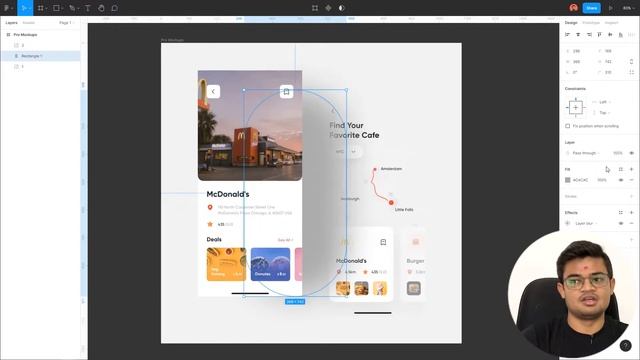The height and width of the screenshot is (360, 640).
Task: Toggle fill visibility eye
Action: coord(621,180)
